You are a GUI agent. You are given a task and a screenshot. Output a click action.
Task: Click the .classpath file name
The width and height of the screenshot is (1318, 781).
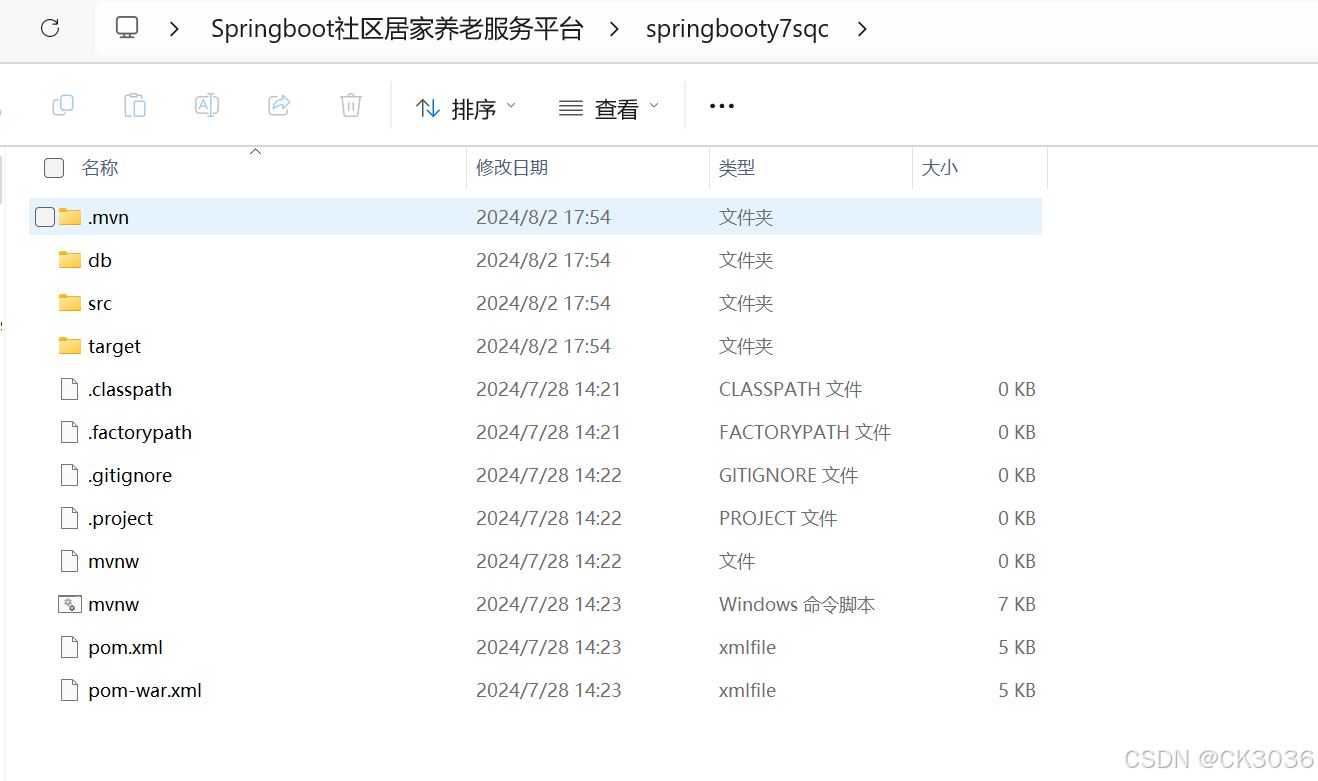click(x=130, y=389)
